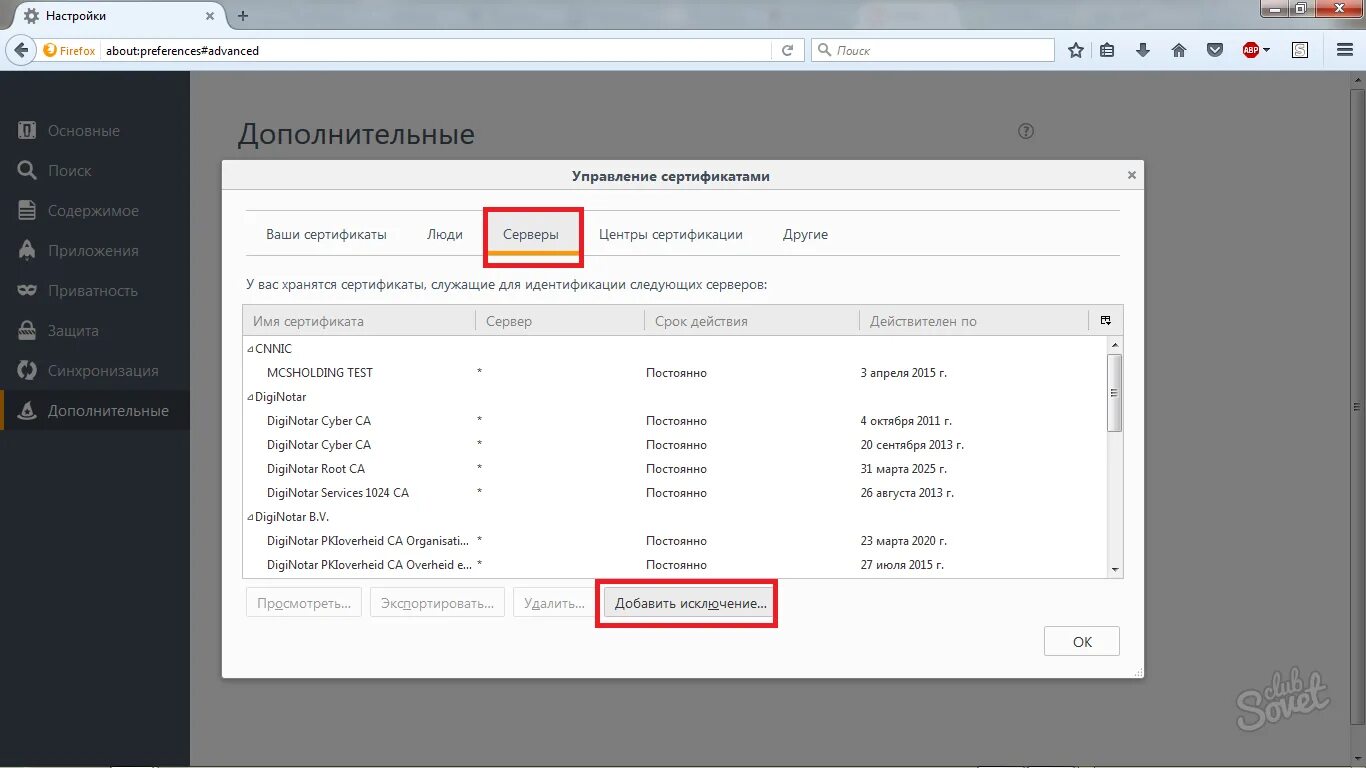Click the Adblock Plus ABP icon
The image size is (1366, 768).
coord(1251,50)
